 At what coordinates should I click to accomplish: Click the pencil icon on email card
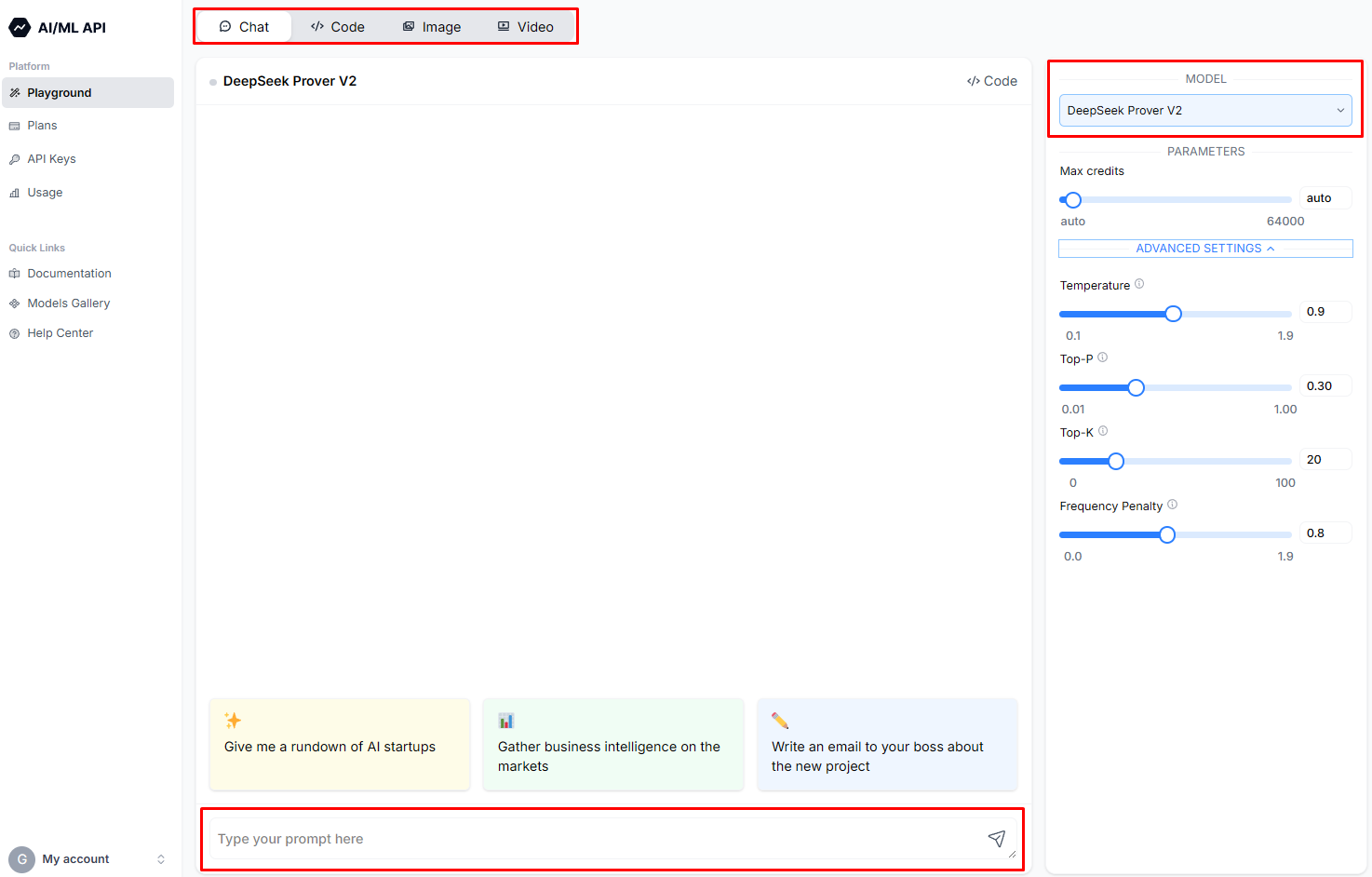(x=780, y=721)
